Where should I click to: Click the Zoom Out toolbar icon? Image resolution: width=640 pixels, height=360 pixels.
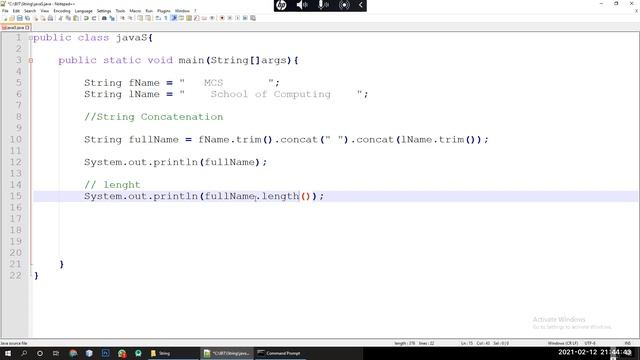[131, 18]
